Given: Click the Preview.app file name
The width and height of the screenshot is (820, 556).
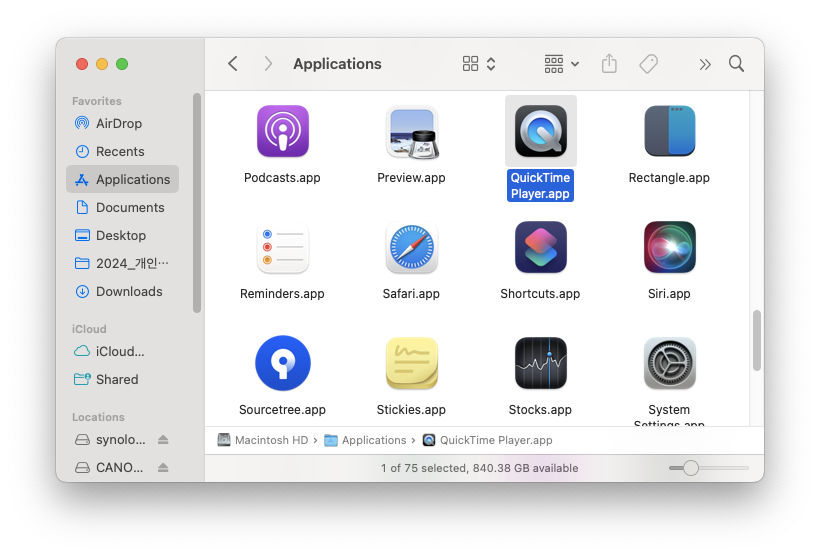Looking at the screenshot, I should coord(412,178).
